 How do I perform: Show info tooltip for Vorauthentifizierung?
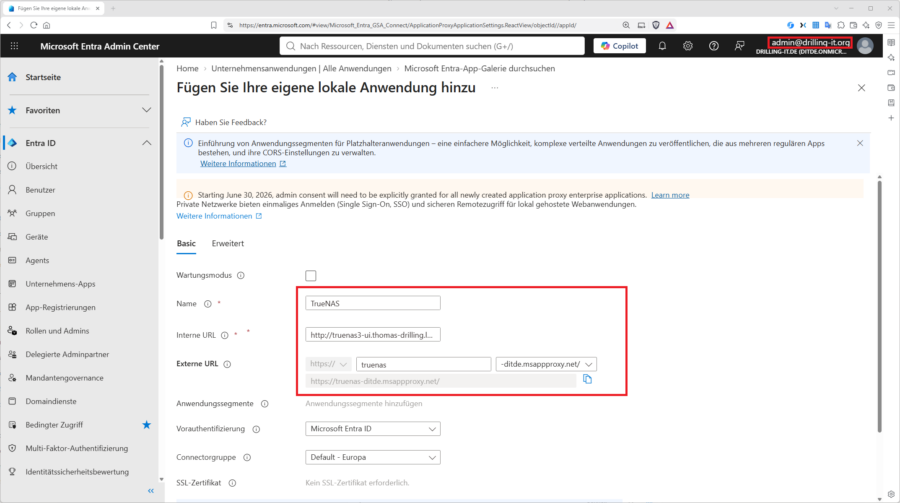point(257,429)
